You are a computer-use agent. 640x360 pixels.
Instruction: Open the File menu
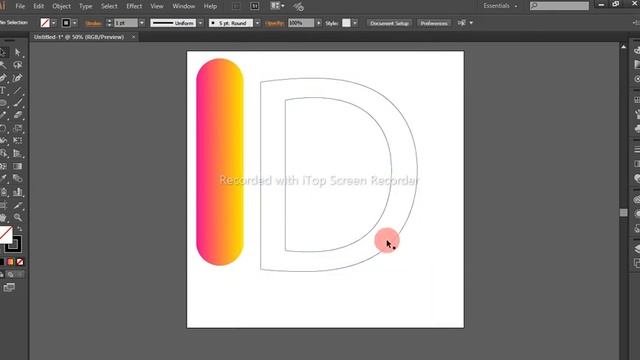click(x=20, y=6)
